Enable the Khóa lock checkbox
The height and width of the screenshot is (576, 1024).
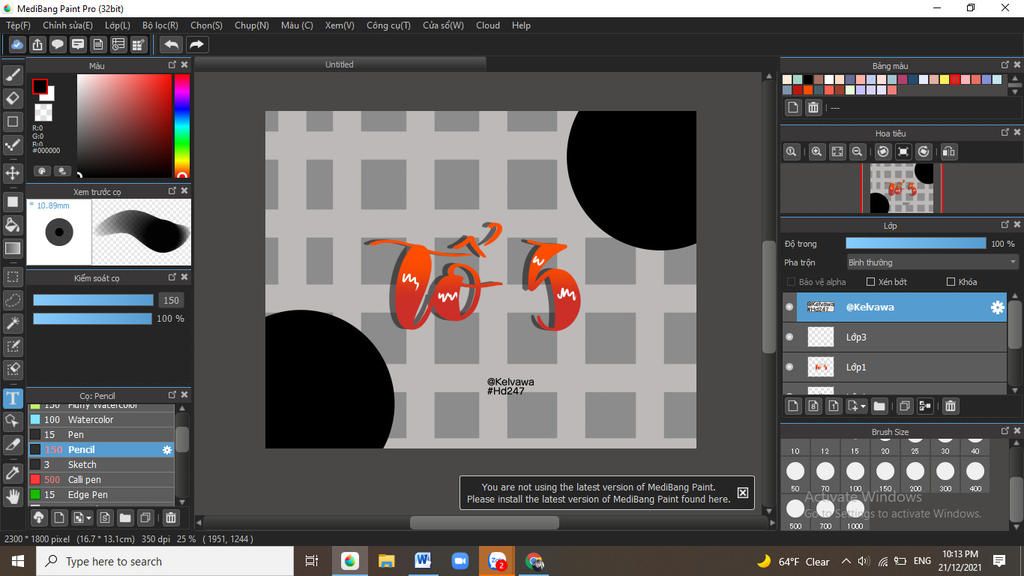[951, 282]
